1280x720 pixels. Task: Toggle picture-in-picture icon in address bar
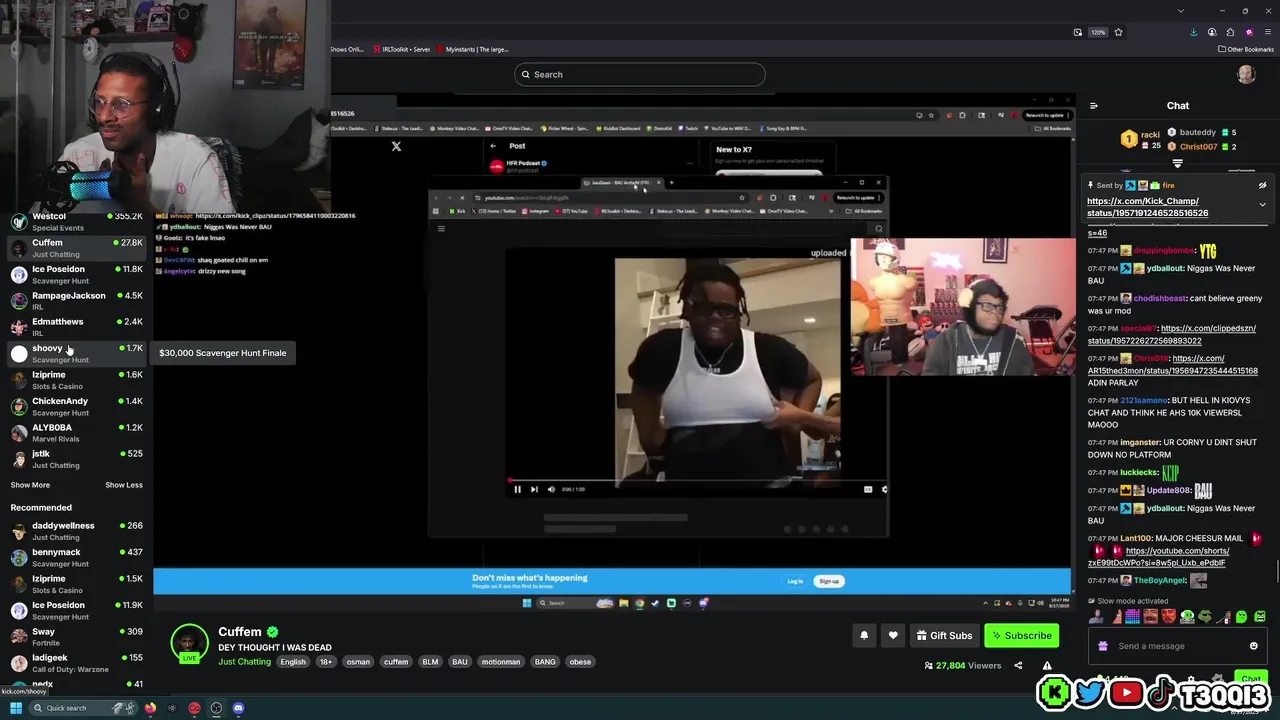click(x=1078, y=32)
